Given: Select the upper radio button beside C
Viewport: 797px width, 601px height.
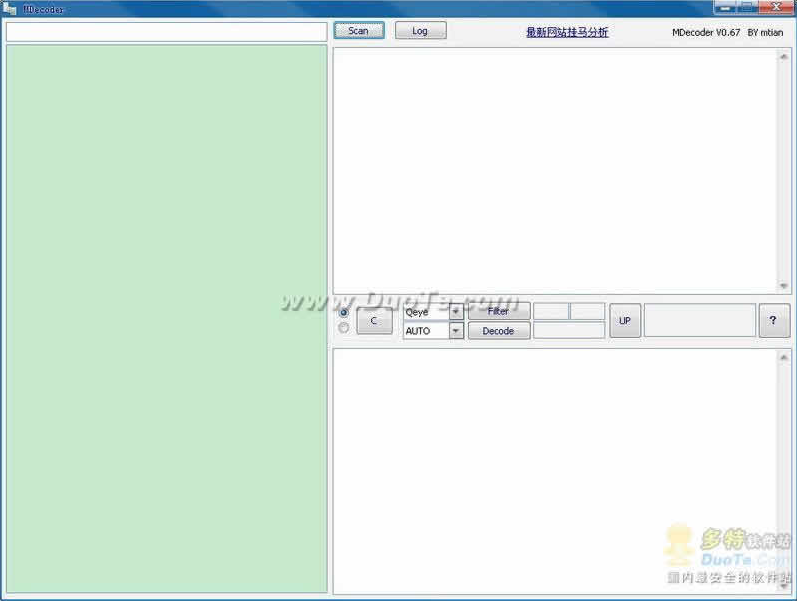Looking at the screenshot, I should [x=344, y=312].
